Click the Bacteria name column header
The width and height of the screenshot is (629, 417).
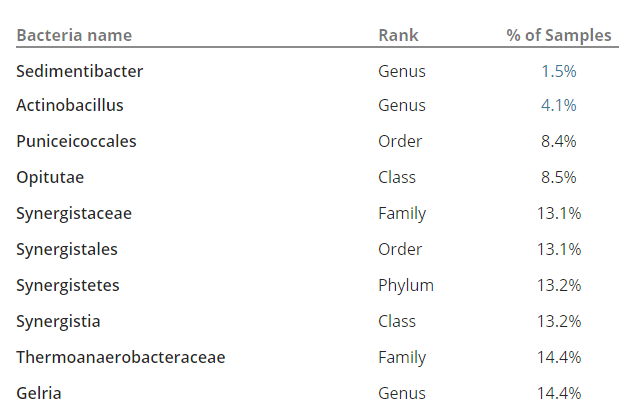pos(74,36)
